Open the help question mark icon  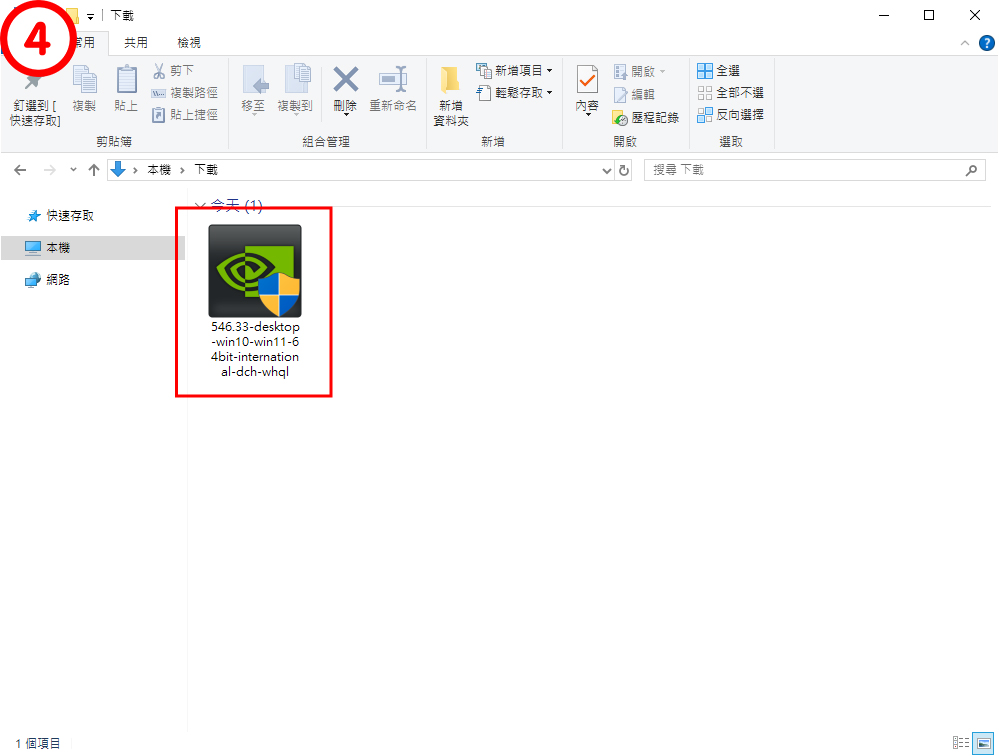[986, 43]
